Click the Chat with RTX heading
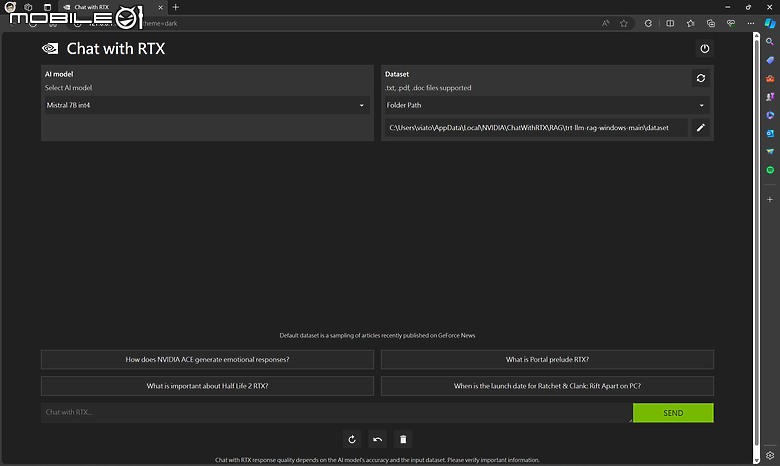 [115, 49]
